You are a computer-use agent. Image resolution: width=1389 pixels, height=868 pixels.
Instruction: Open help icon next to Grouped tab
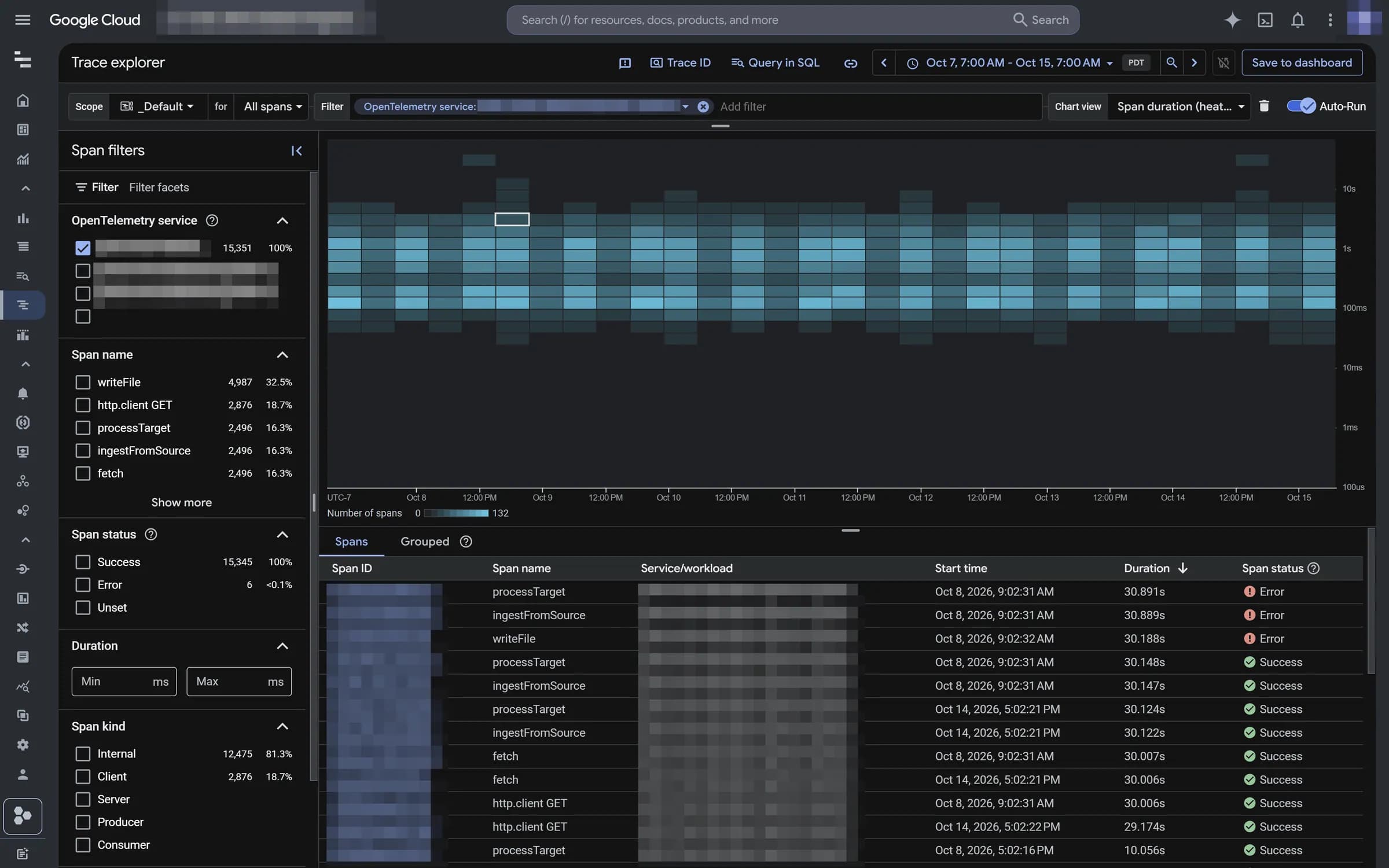click(x=466, y=542)
